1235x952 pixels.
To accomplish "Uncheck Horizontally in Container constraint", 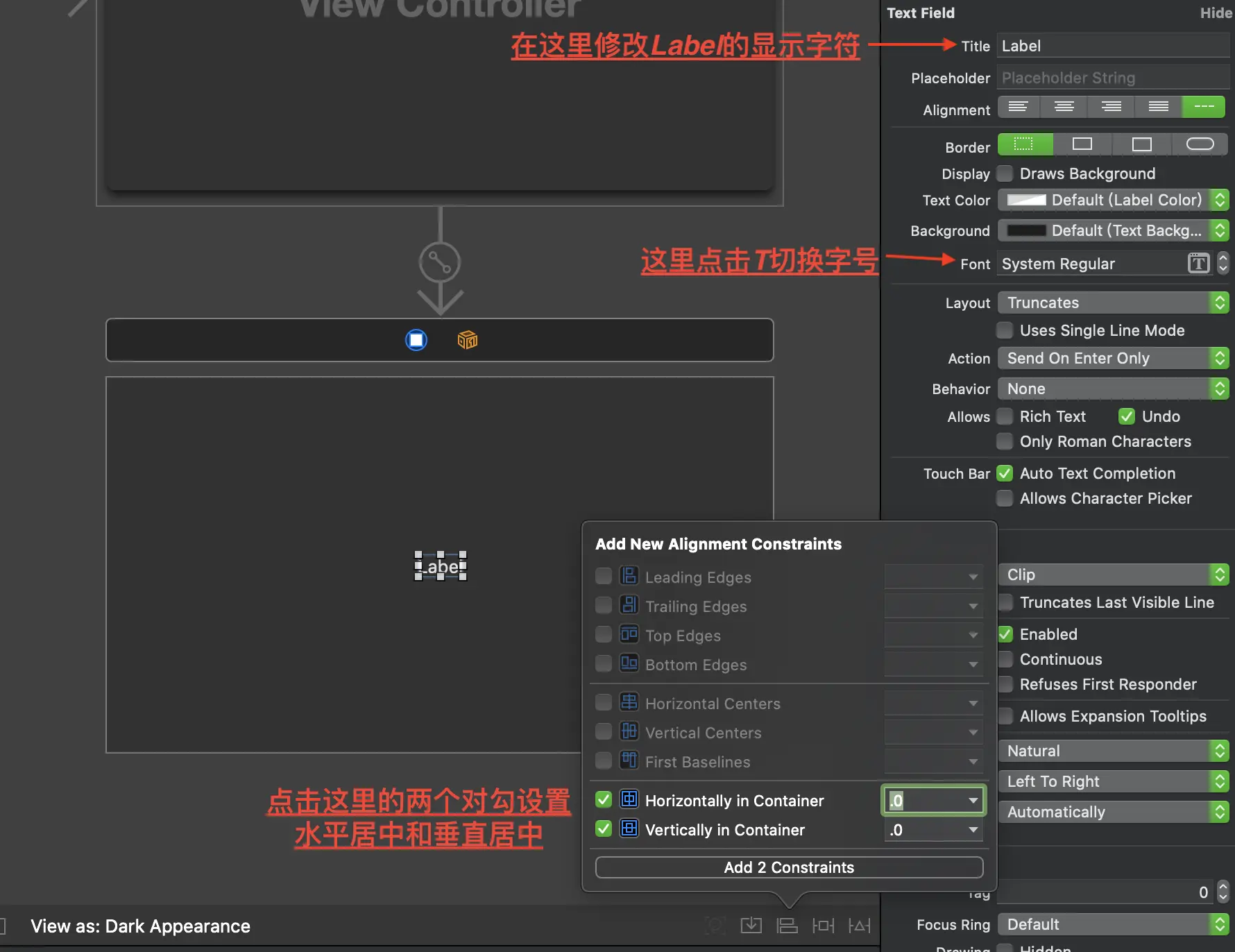I will (x=603, y=800).
